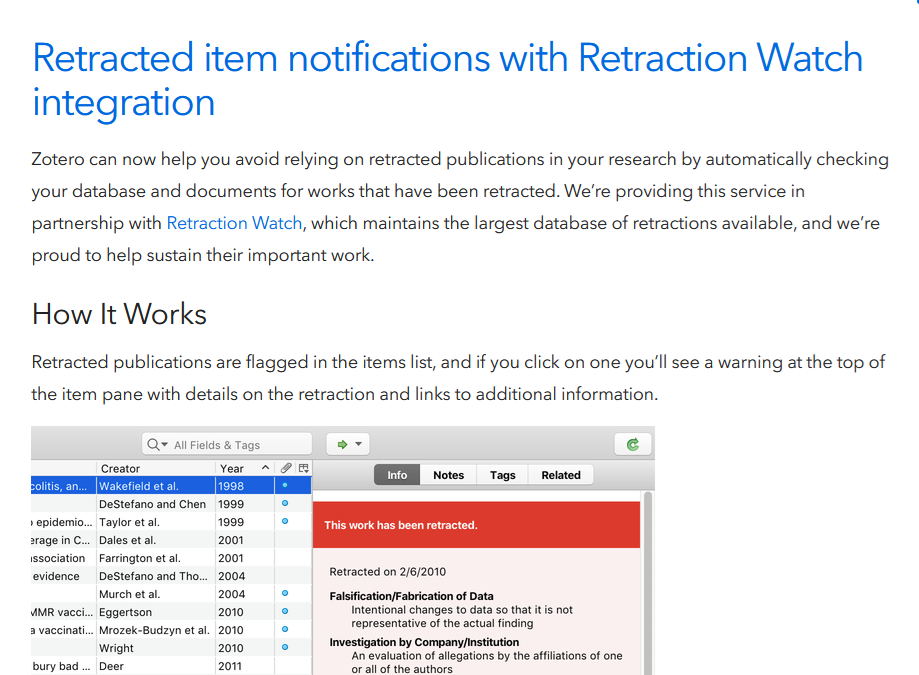Click the attachment dot for Wright
This screenshot has width=919, height=675.
click(x=285, y=647)
